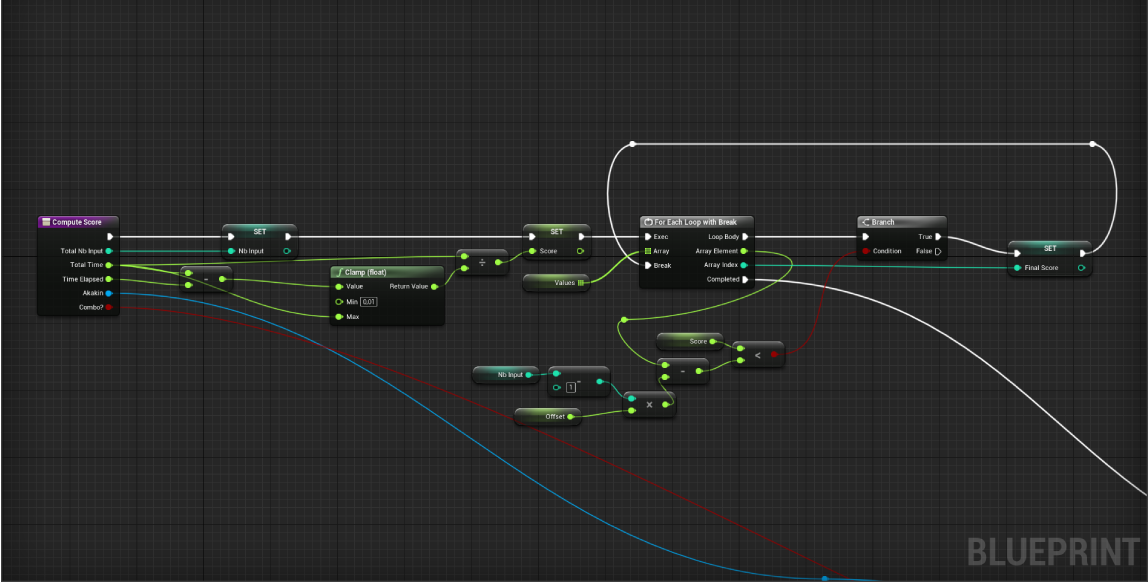Select the divide operator node
Viewport: 1148px width, 582px height.
pyautogui.click(x=482, y=262)
